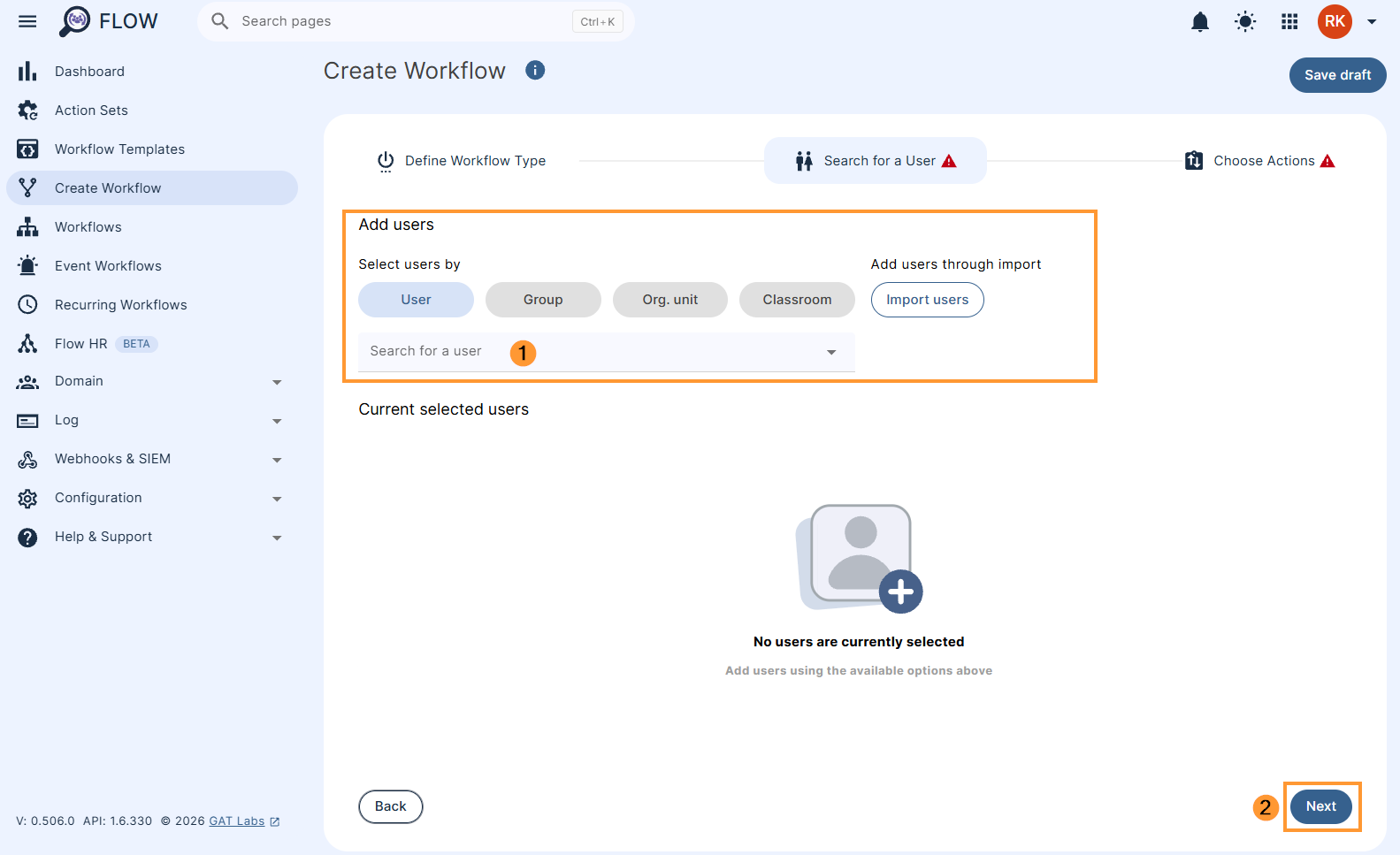Open the notifications bell
1400x855 pixels.
tap(1200, 22)
